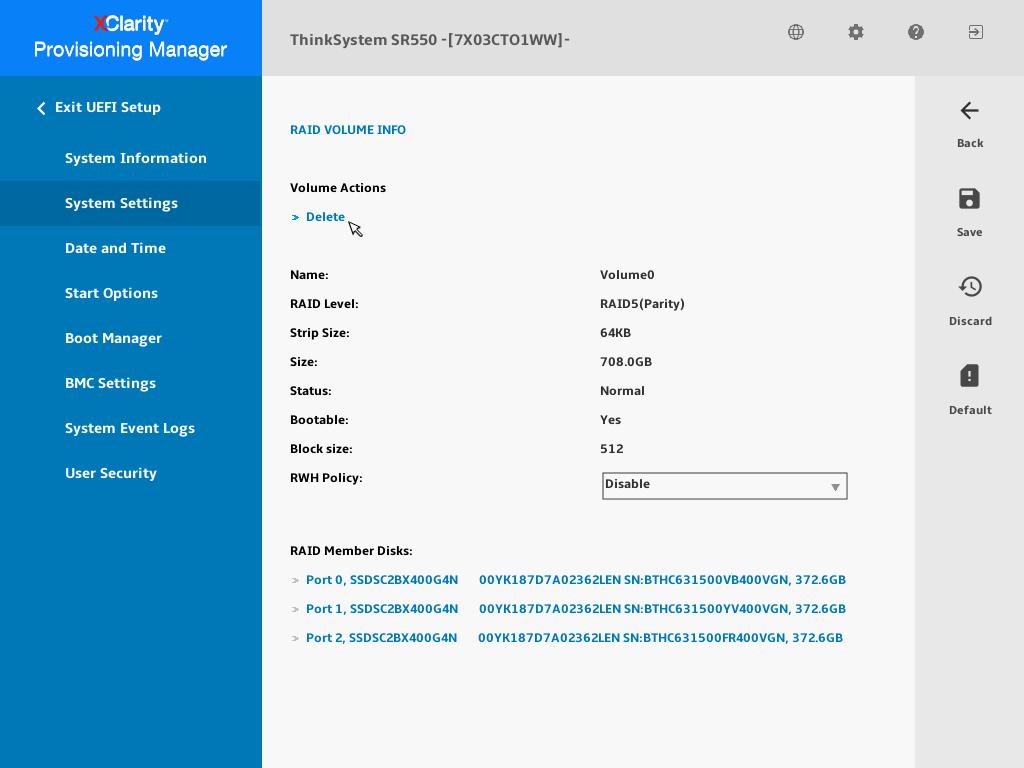Click the Default settings icon
This screenshot has width=1024, height=768.
(970, 376)
